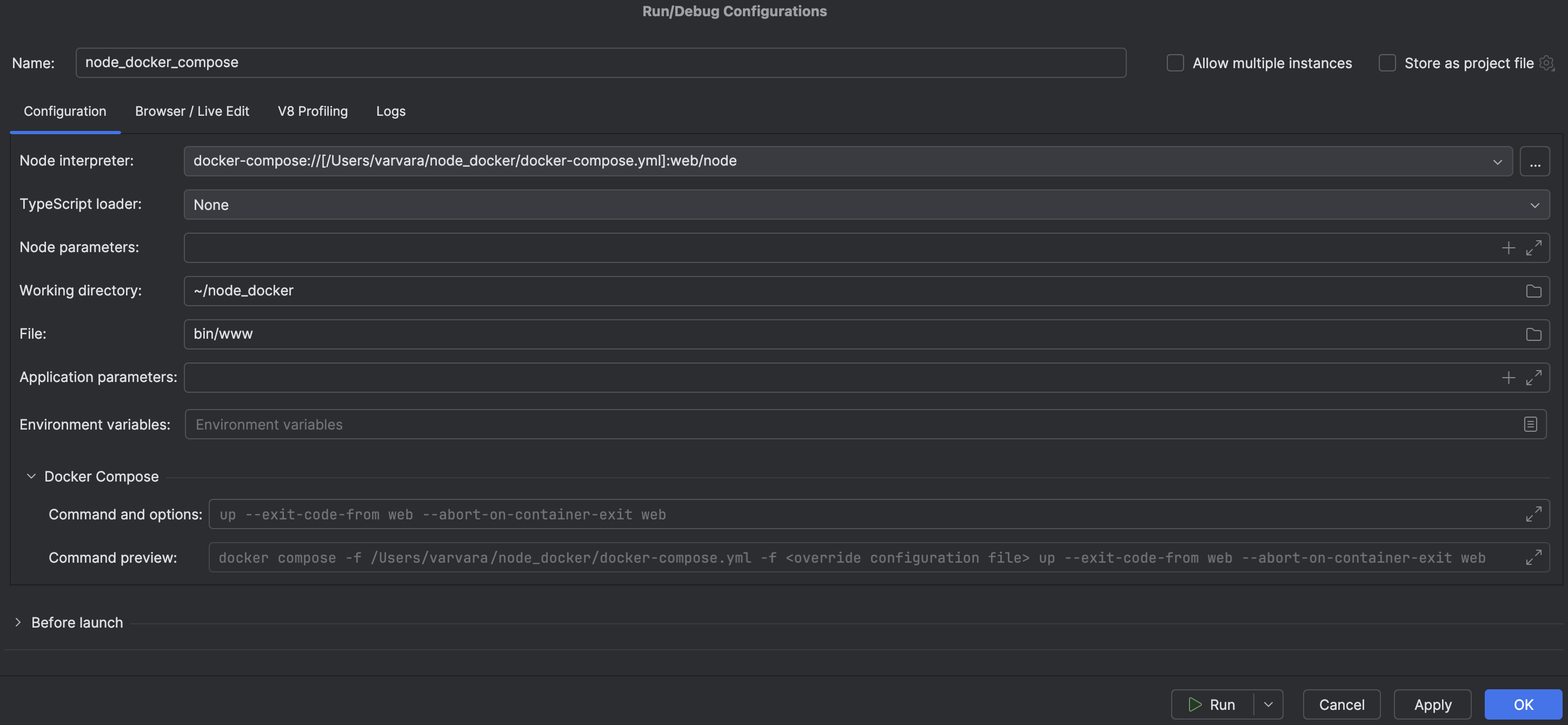The height and width of the screenshot is (725, 1568).
Task: Open the Node interpreter dropdown list
Action: 1498,161
